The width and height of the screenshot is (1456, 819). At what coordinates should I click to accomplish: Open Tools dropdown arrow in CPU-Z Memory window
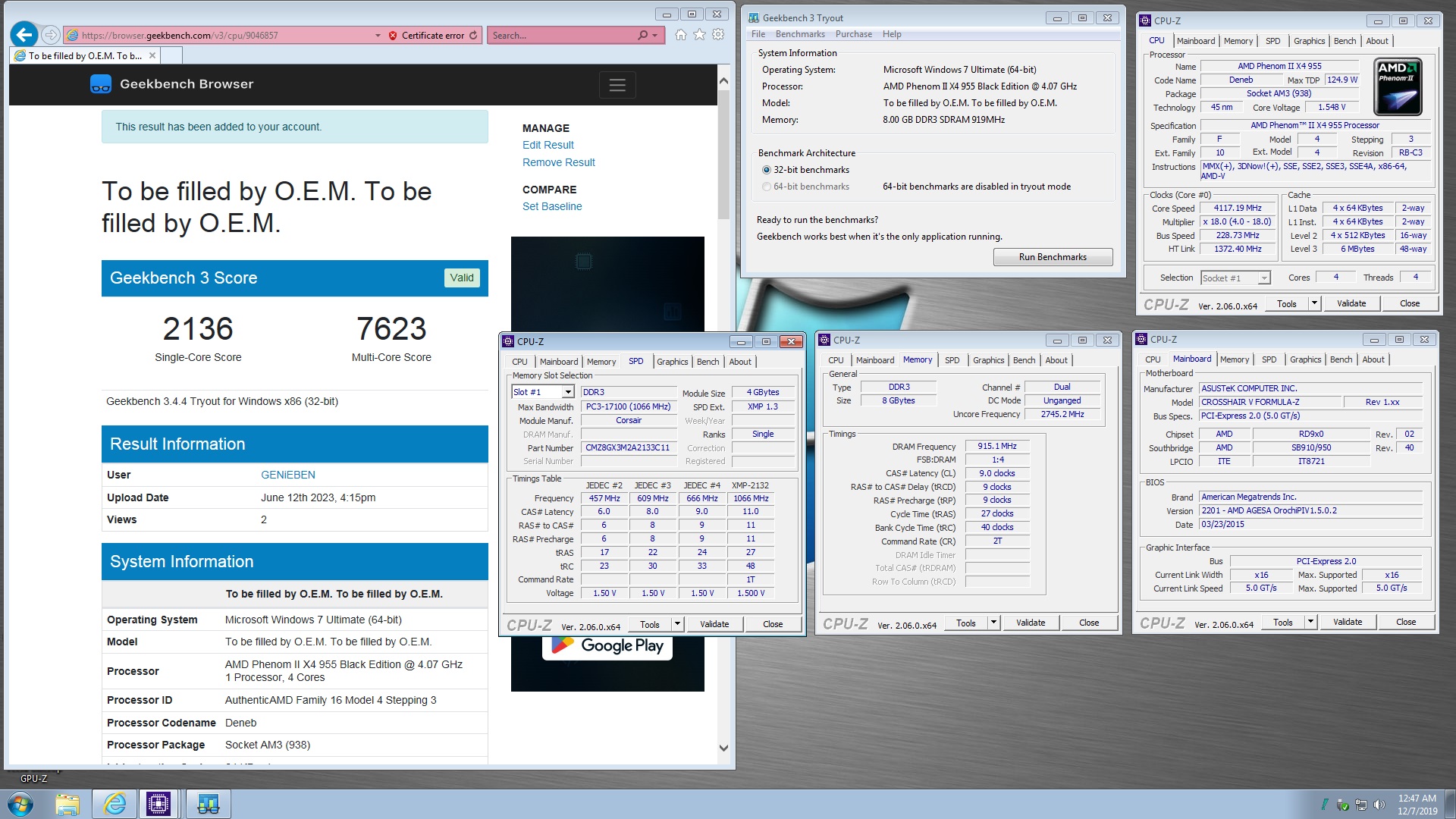(x=993, y=623)
